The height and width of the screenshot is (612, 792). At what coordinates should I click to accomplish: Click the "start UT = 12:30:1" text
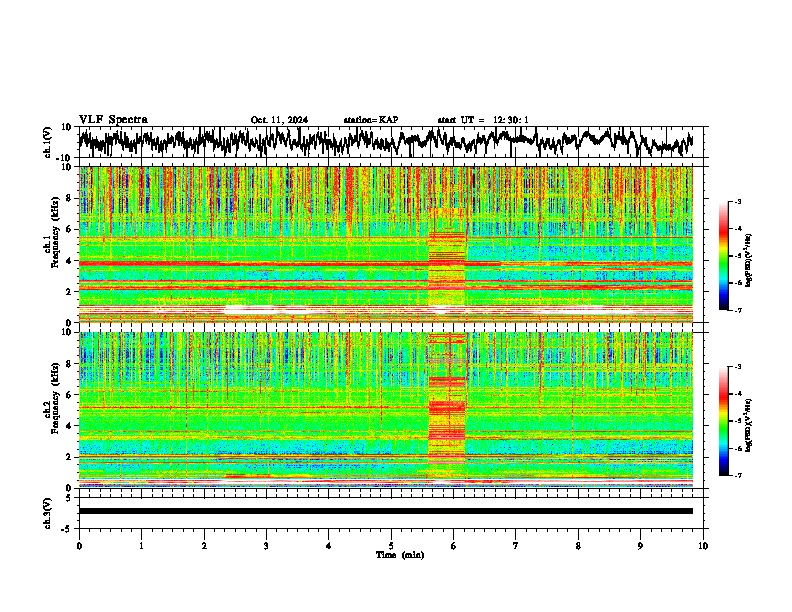483,120
